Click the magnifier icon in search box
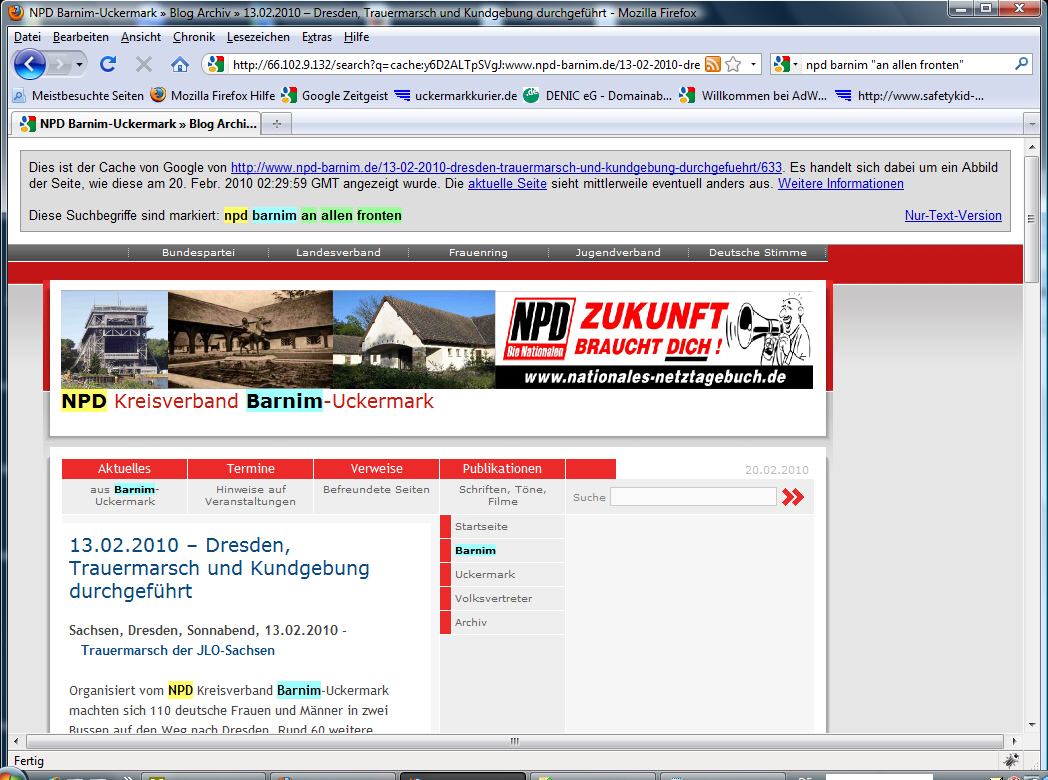 tap(1021, 64)
